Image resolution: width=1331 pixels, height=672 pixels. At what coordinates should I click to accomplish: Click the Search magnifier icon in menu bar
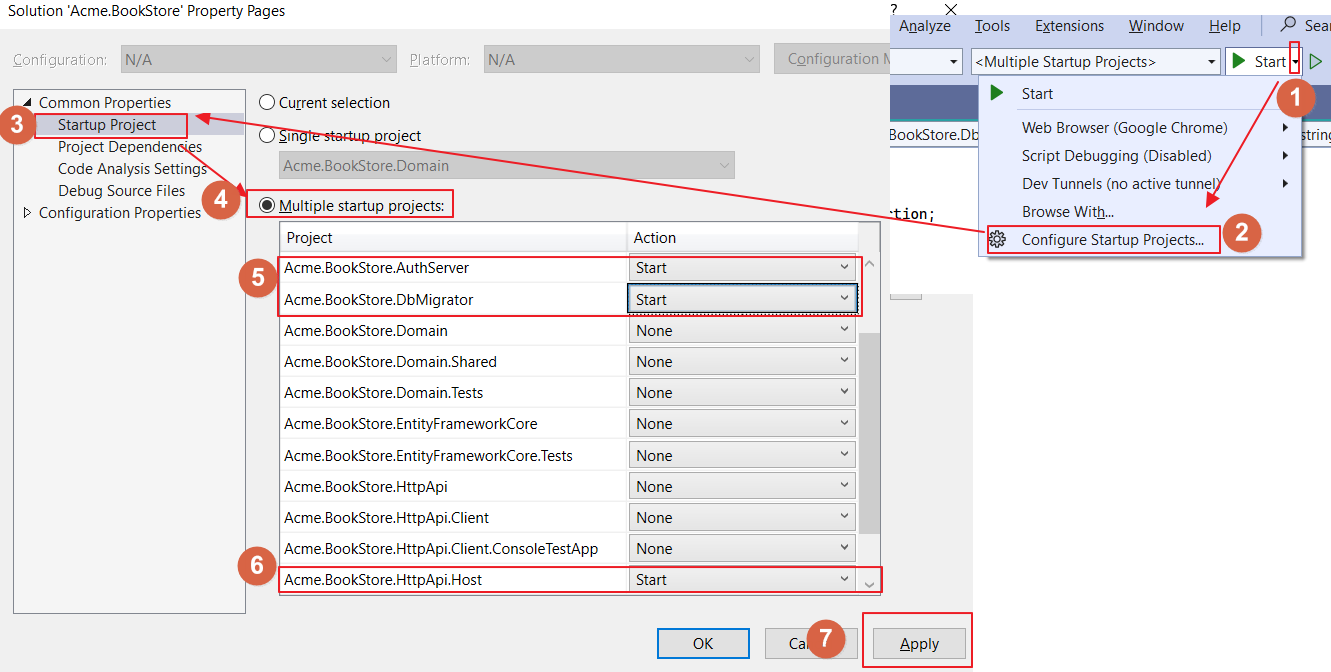pyautogui.click(x=1289, y=25)
